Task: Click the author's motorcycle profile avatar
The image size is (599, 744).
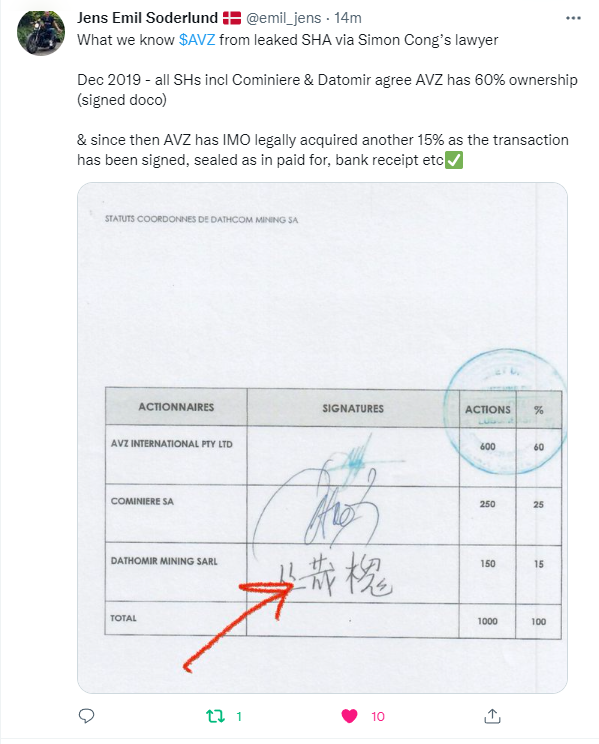Action: [x=41, y=32]
